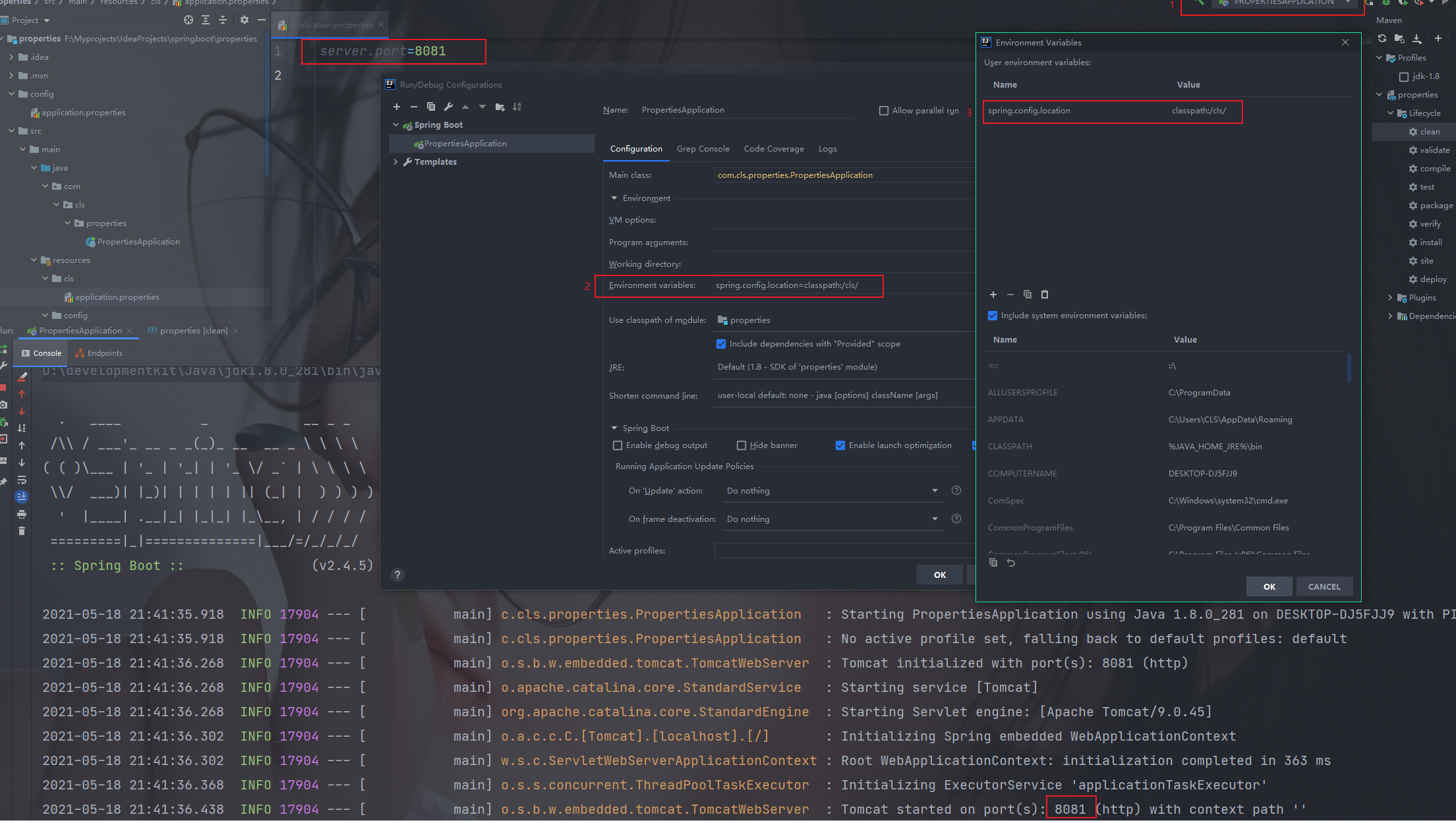
Task: Switch to Code Coverage tab
Action: pos(774,149)
